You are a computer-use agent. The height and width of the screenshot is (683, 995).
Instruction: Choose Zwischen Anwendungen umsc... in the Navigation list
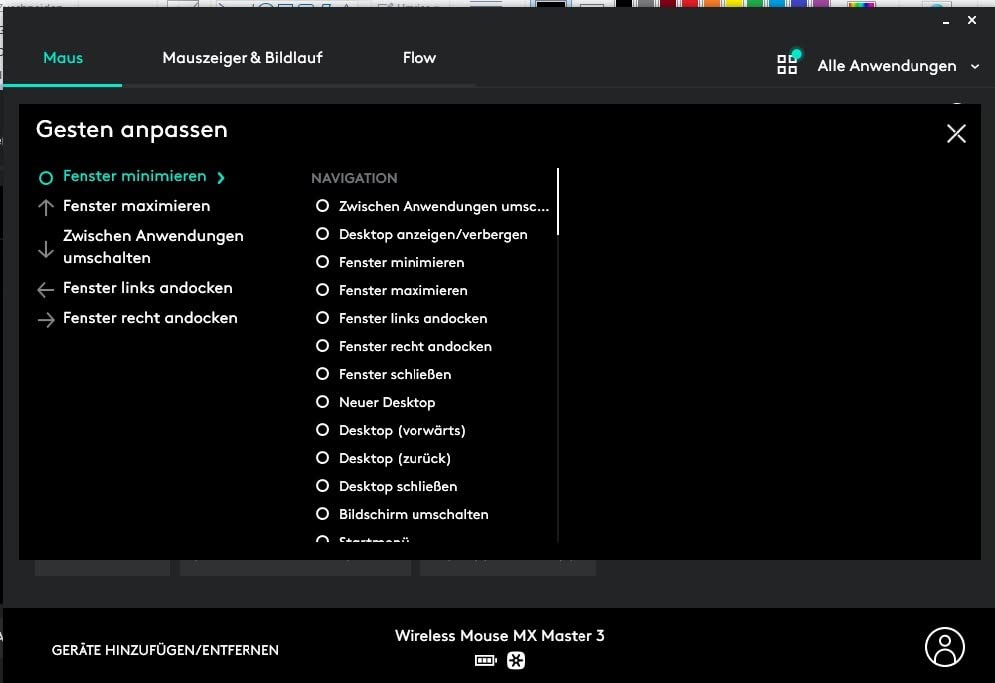432,206
